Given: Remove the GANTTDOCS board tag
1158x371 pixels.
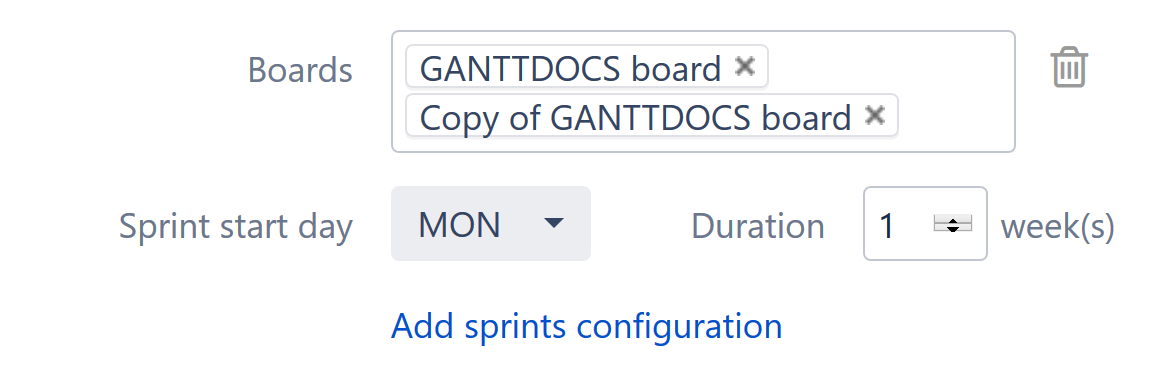Looking at the screenshot, I should coord(744,67).
